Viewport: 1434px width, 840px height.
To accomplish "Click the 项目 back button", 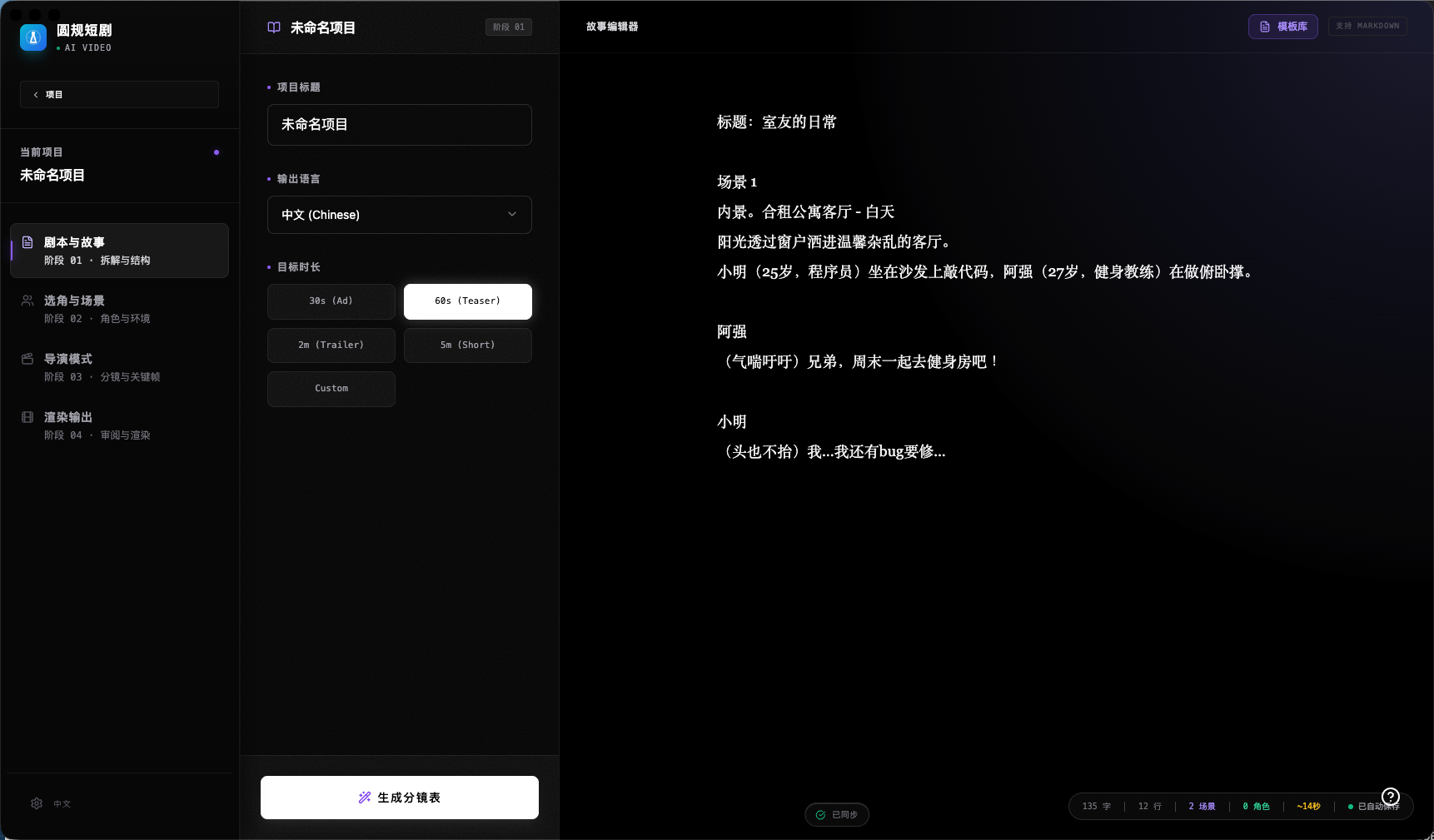I will pos(118,94).
